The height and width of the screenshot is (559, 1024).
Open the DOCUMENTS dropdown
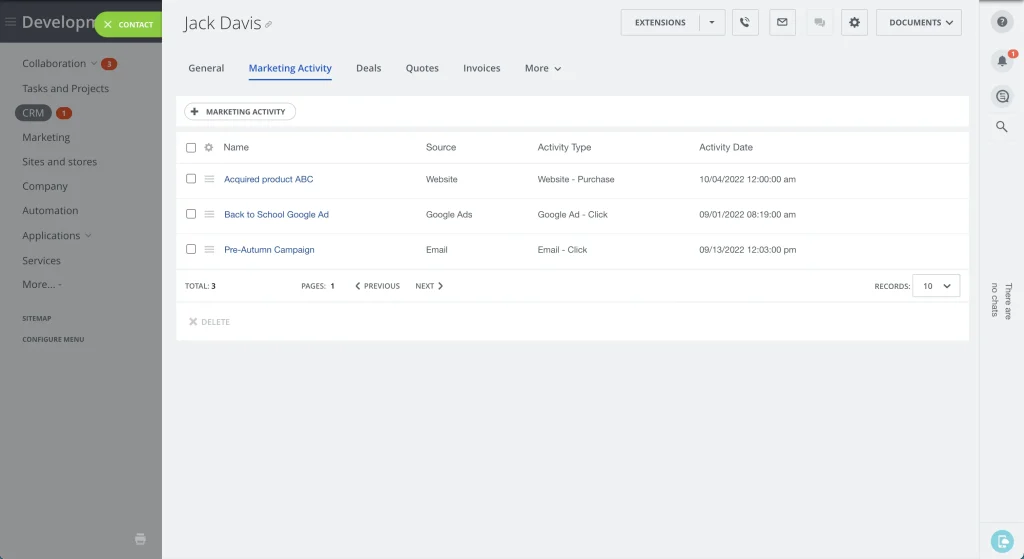pyautogui.click(x=919, y=22)
